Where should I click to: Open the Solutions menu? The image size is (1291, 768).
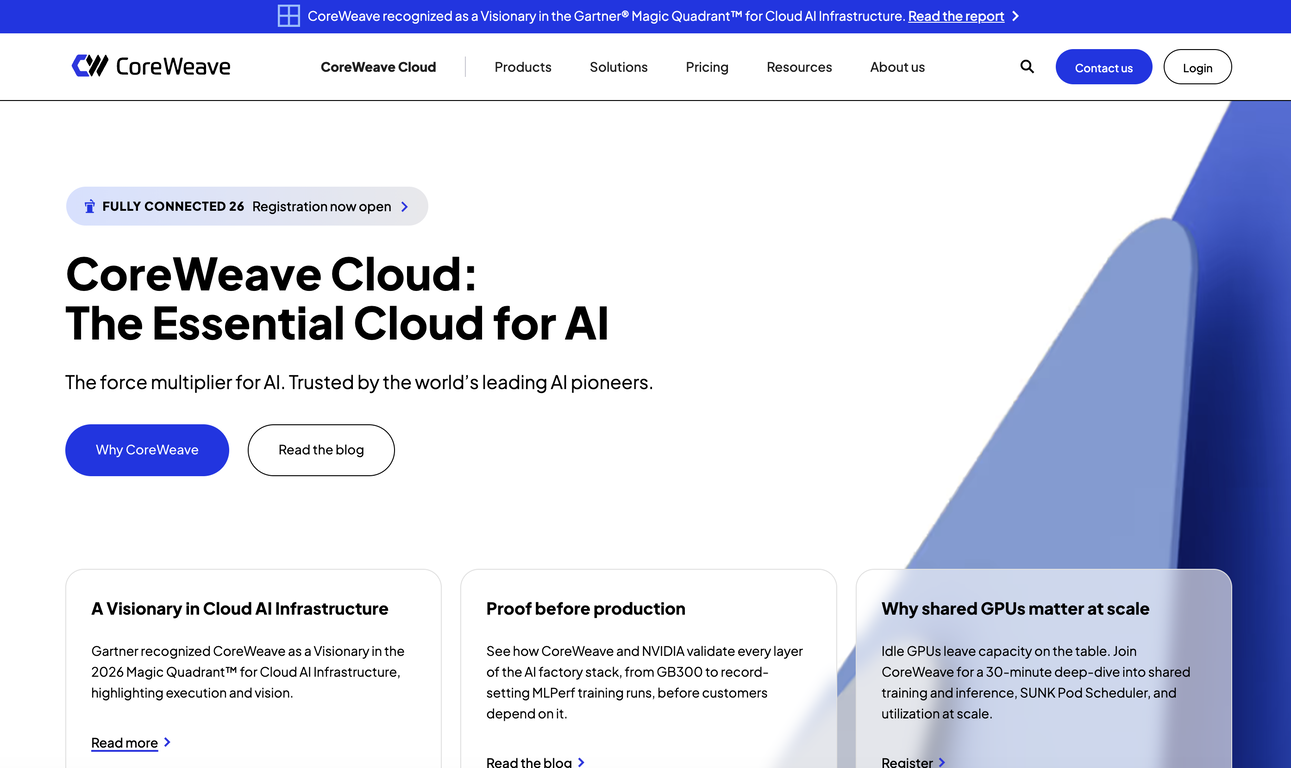[619, 67]
